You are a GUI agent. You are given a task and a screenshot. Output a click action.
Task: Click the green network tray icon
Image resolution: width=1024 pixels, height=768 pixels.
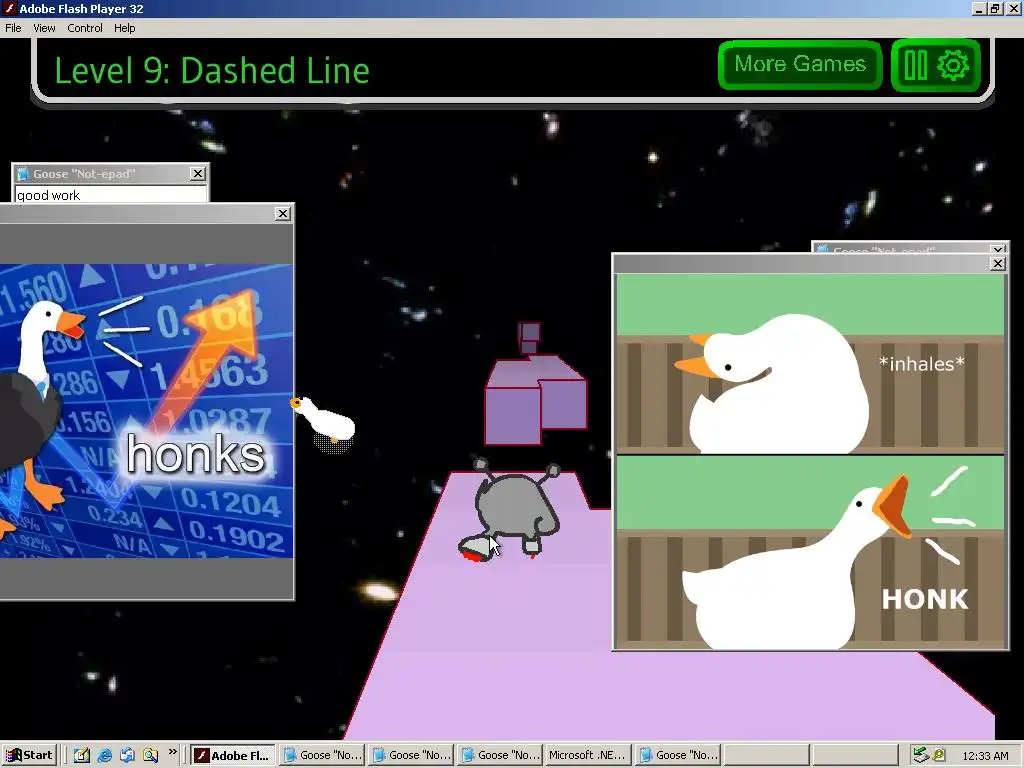coord(920,756)
